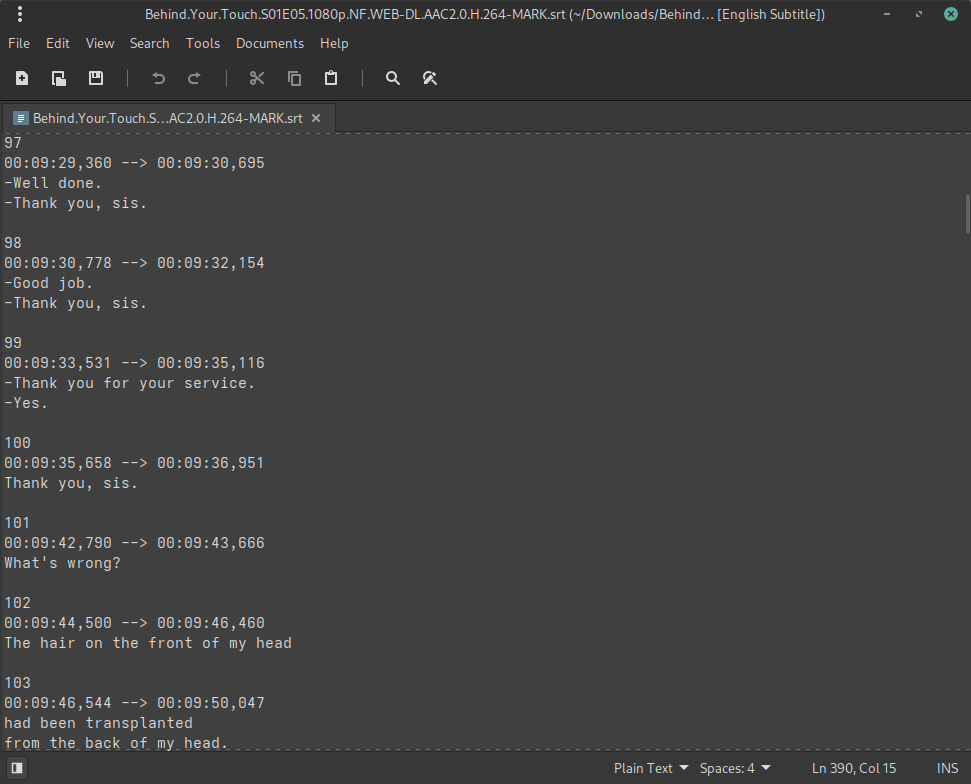Open the three-dot window menu

(20, 14)
